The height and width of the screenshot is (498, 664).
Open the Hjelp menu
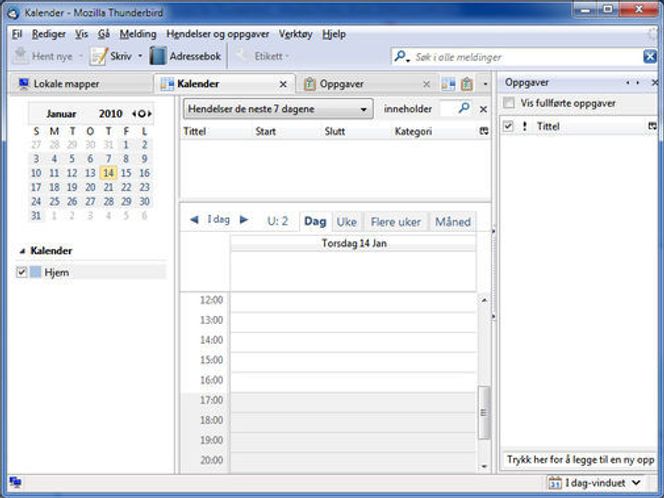pos(334,34)
